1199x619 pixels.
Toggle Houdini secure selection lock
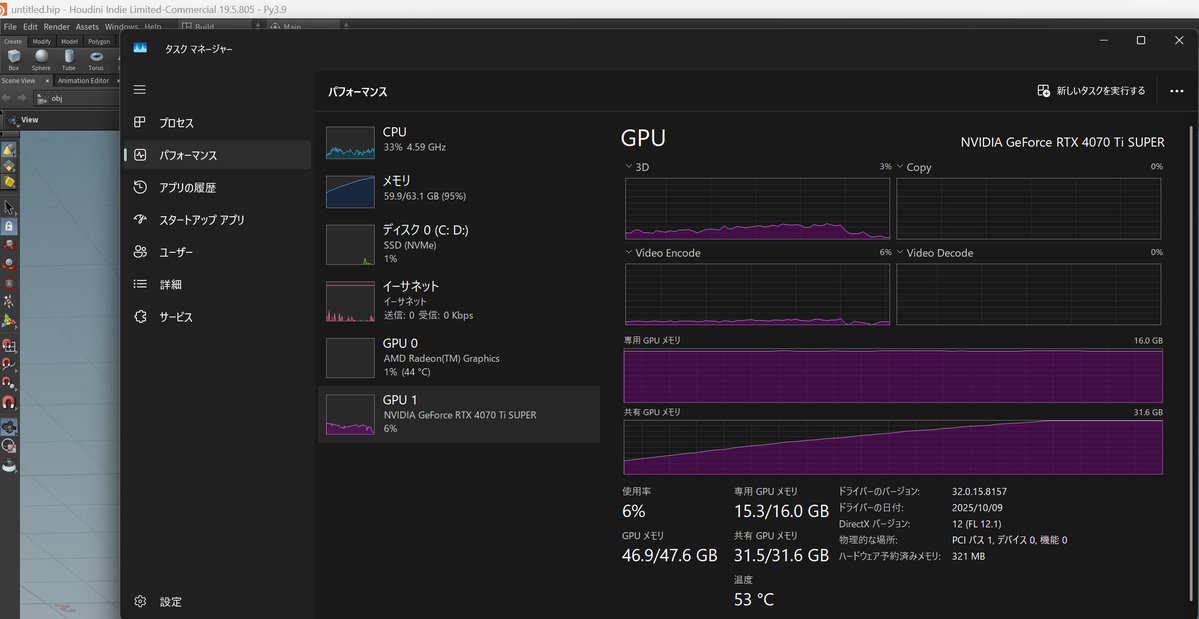8,226
